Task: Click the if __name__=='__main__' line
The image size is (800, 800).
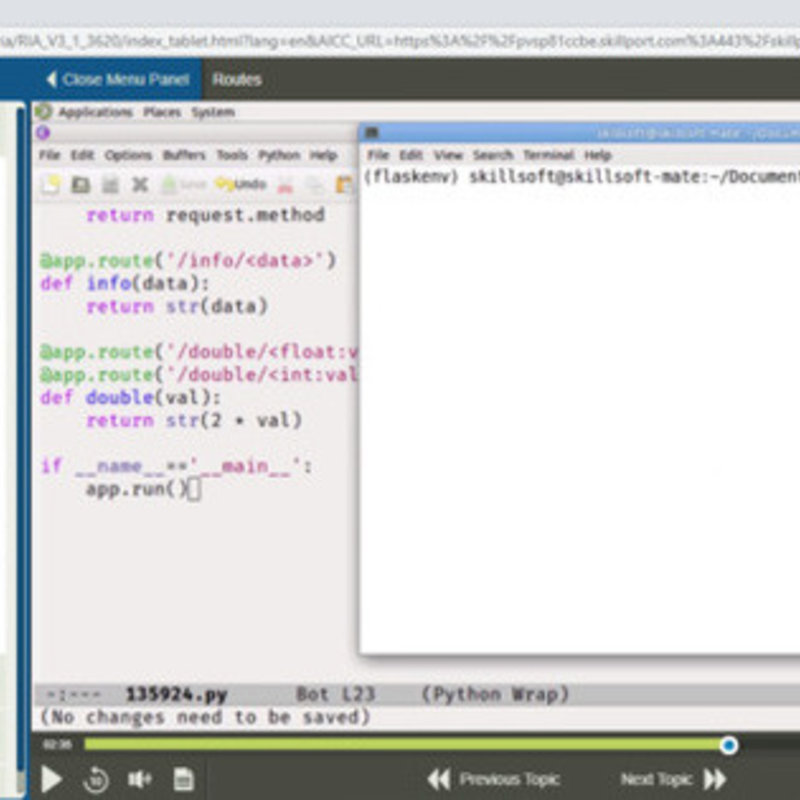Action: [x=177, y=466]
